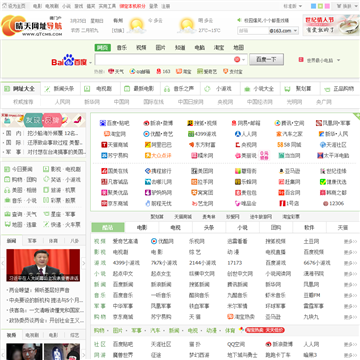
Task: Open the 爱奇艺高清 video link
Action: (x=125, y=241)
